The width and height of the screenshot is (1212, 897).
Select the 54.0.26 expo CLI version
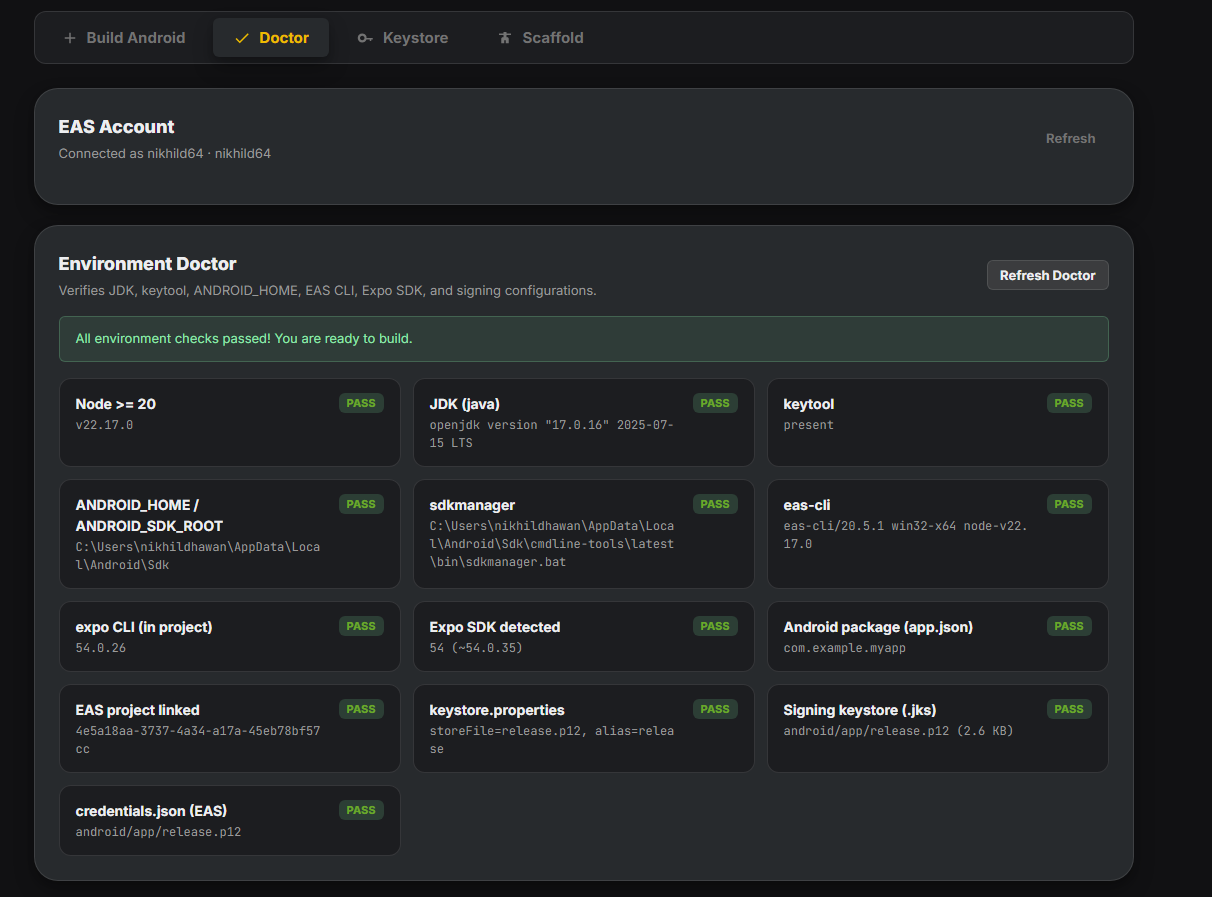click(100, 648)
